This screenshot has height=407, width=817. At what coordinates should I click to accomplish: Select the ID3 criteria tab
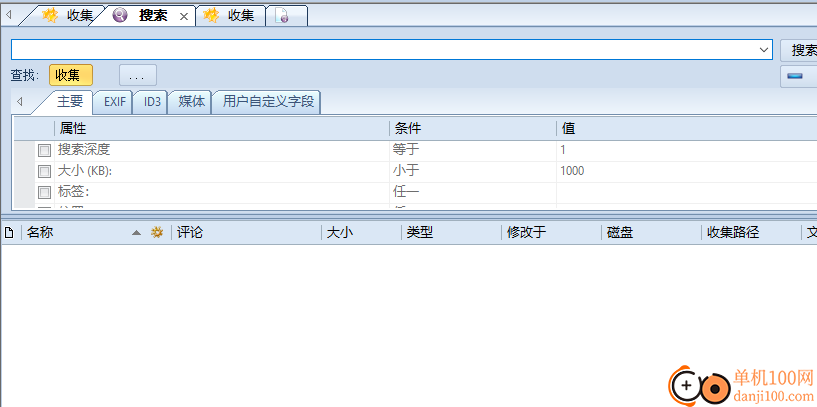pos(152,102)
